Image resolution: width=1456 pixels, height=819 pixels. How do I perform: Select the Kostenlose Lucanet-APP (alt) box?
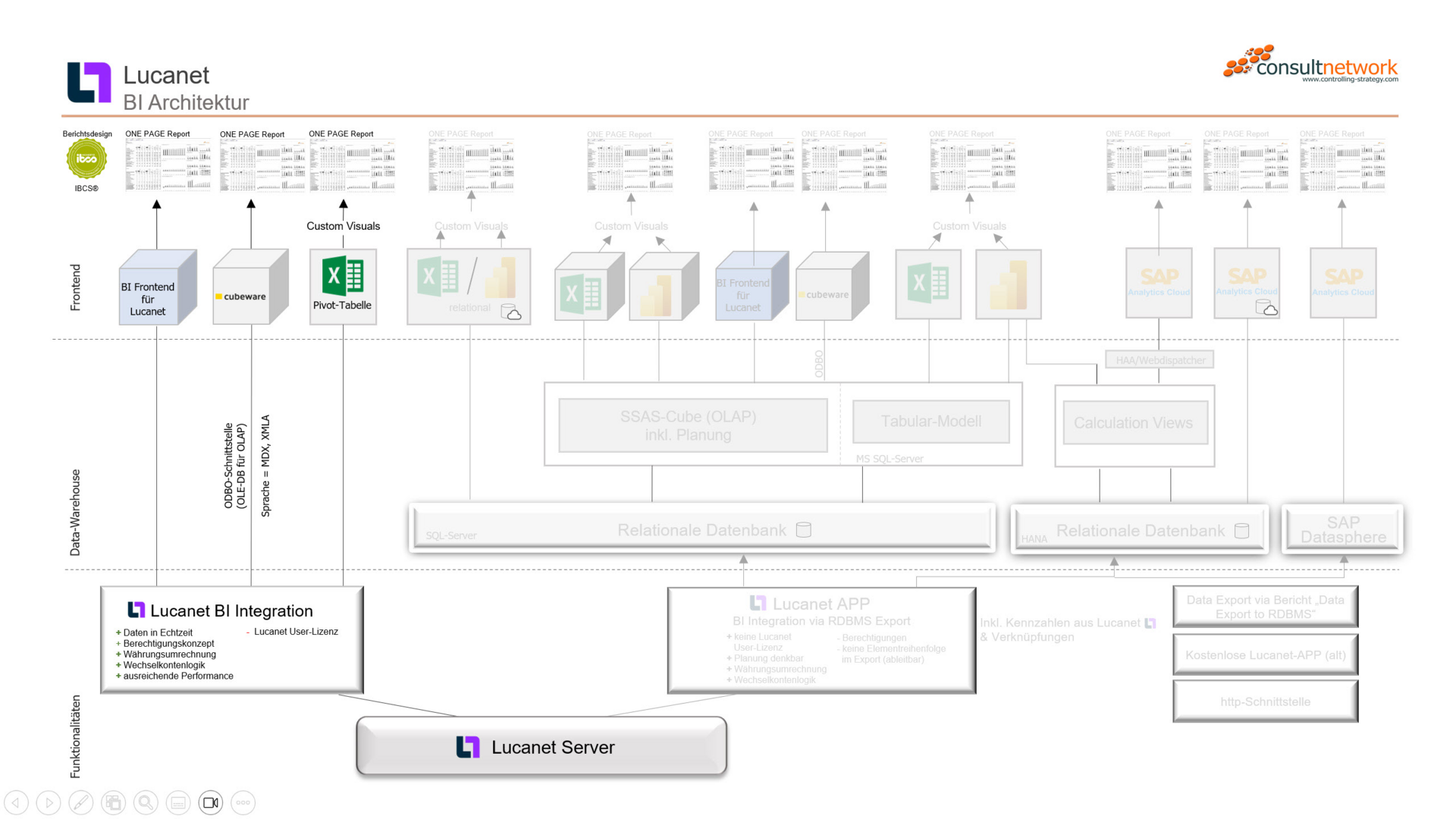point(1265,654)
